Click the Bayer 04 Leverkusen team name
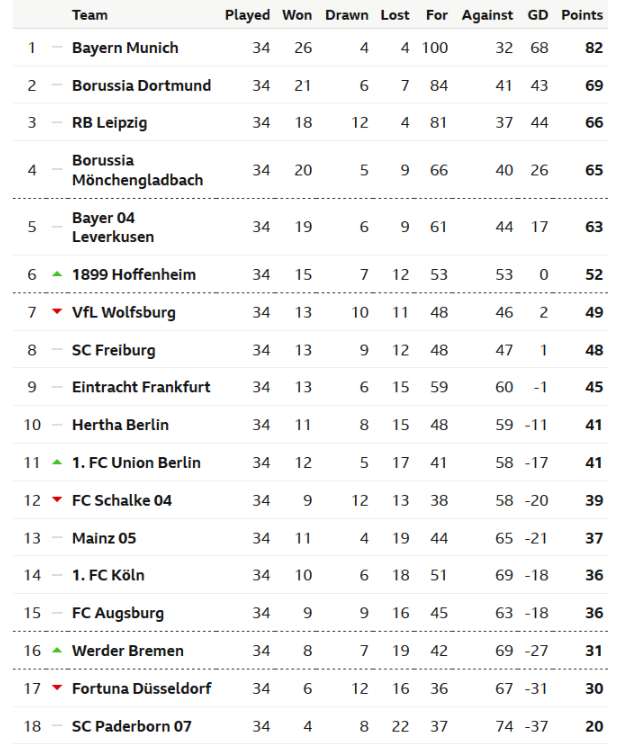This screenshot has height=746, width=620. [x=112, y=227]
